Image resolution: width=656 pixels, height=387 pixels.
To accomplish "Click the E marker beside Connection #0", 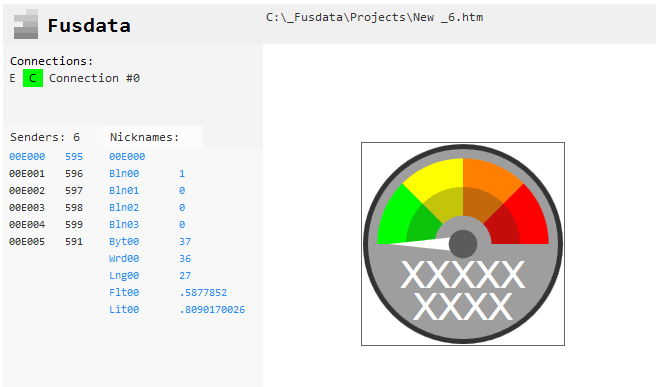I will pos(13,78).
